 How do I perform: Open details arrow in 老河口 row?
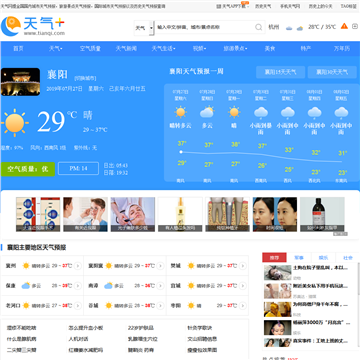pyautogui.click(x=78, y=306)
